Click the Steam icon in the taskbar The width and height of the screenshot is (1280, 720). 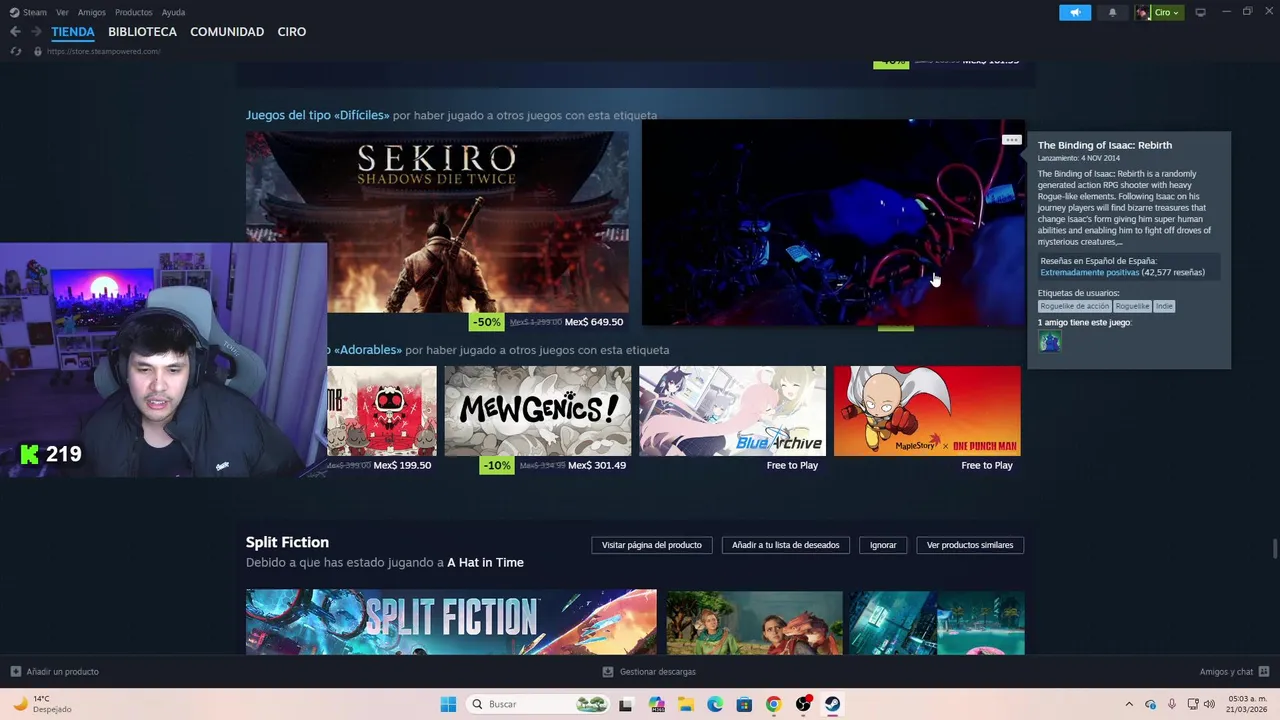tap(832, 704)
